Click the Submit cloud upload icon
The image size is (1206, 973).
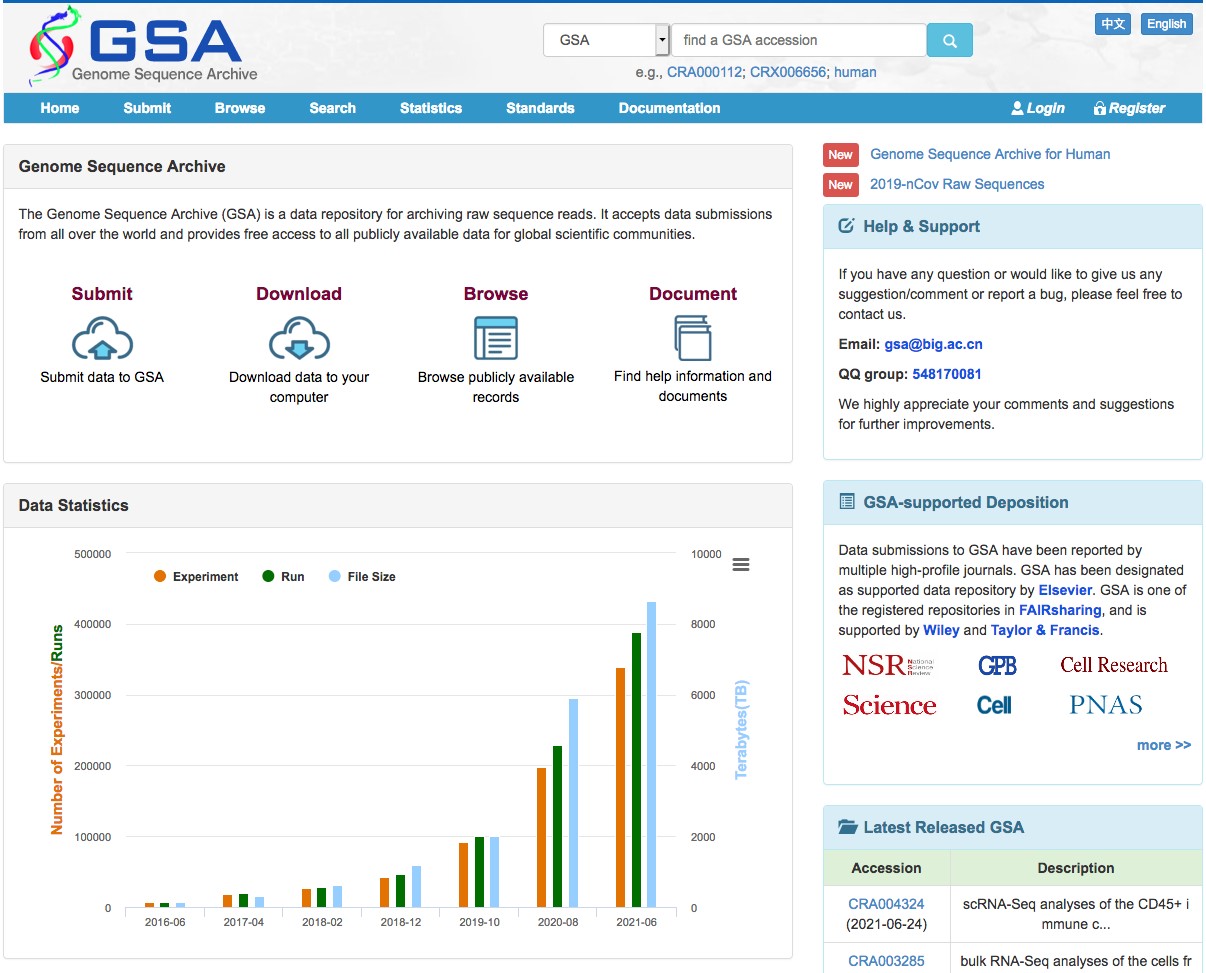(102, 338)
